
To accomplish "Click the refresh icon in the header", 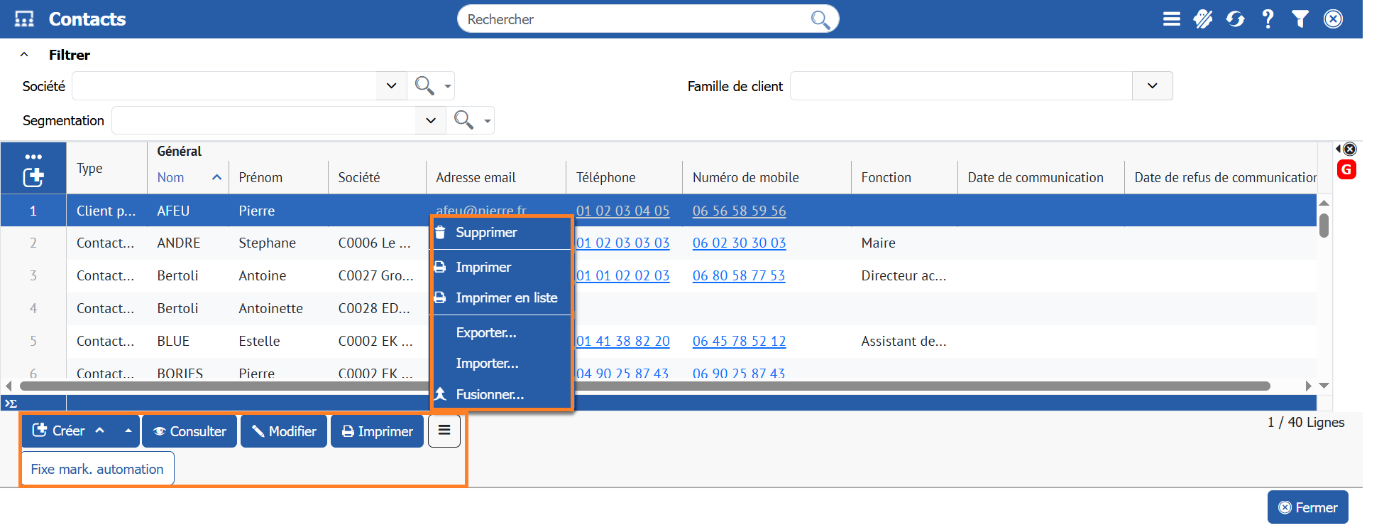I will [1235, 19].
